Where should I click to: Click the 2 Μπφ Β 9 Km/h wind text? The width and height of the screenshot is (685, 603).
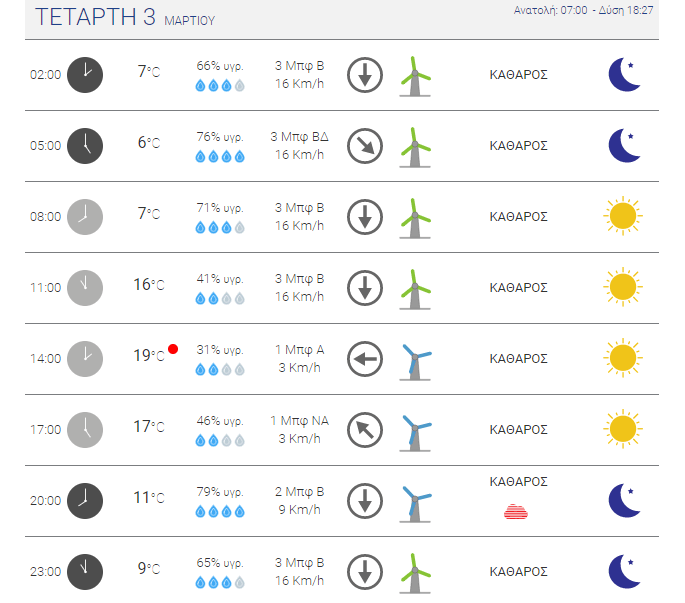click(299, 501)
